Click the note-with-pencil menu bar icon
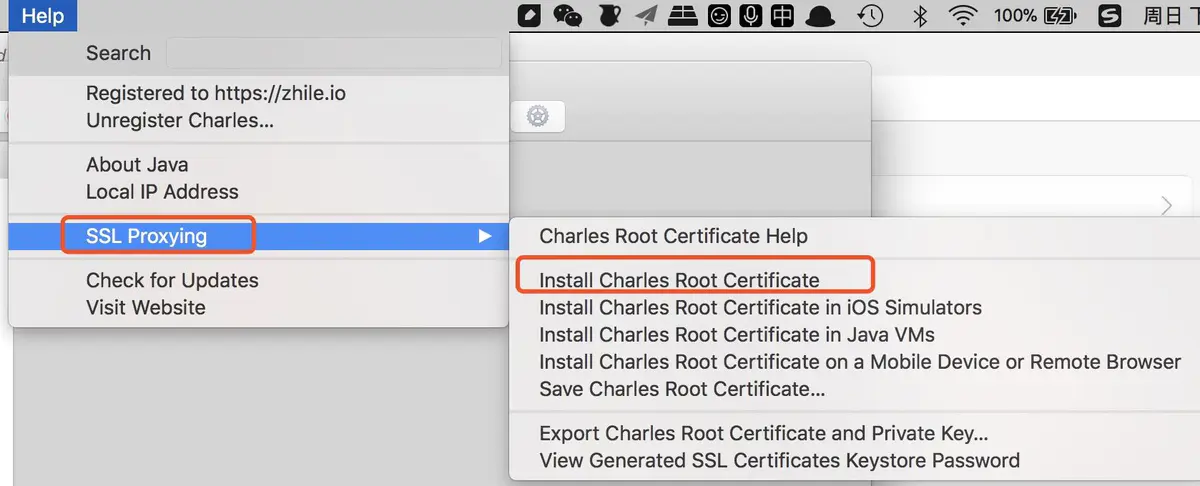 pos(529,15)
